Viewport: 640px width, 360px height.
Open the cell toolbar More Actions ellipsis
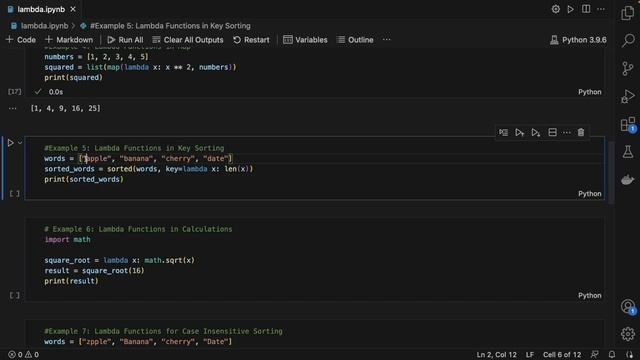567,132
